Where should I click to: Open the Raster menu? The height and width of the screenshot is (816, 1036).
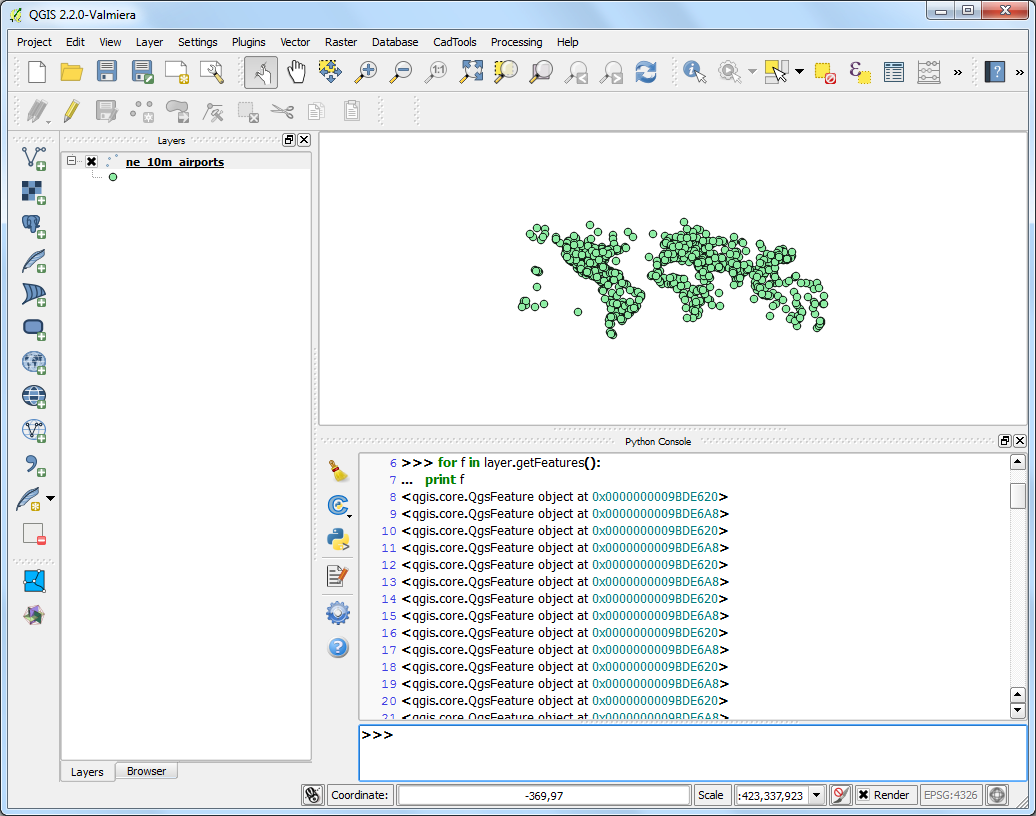(341, 42)
